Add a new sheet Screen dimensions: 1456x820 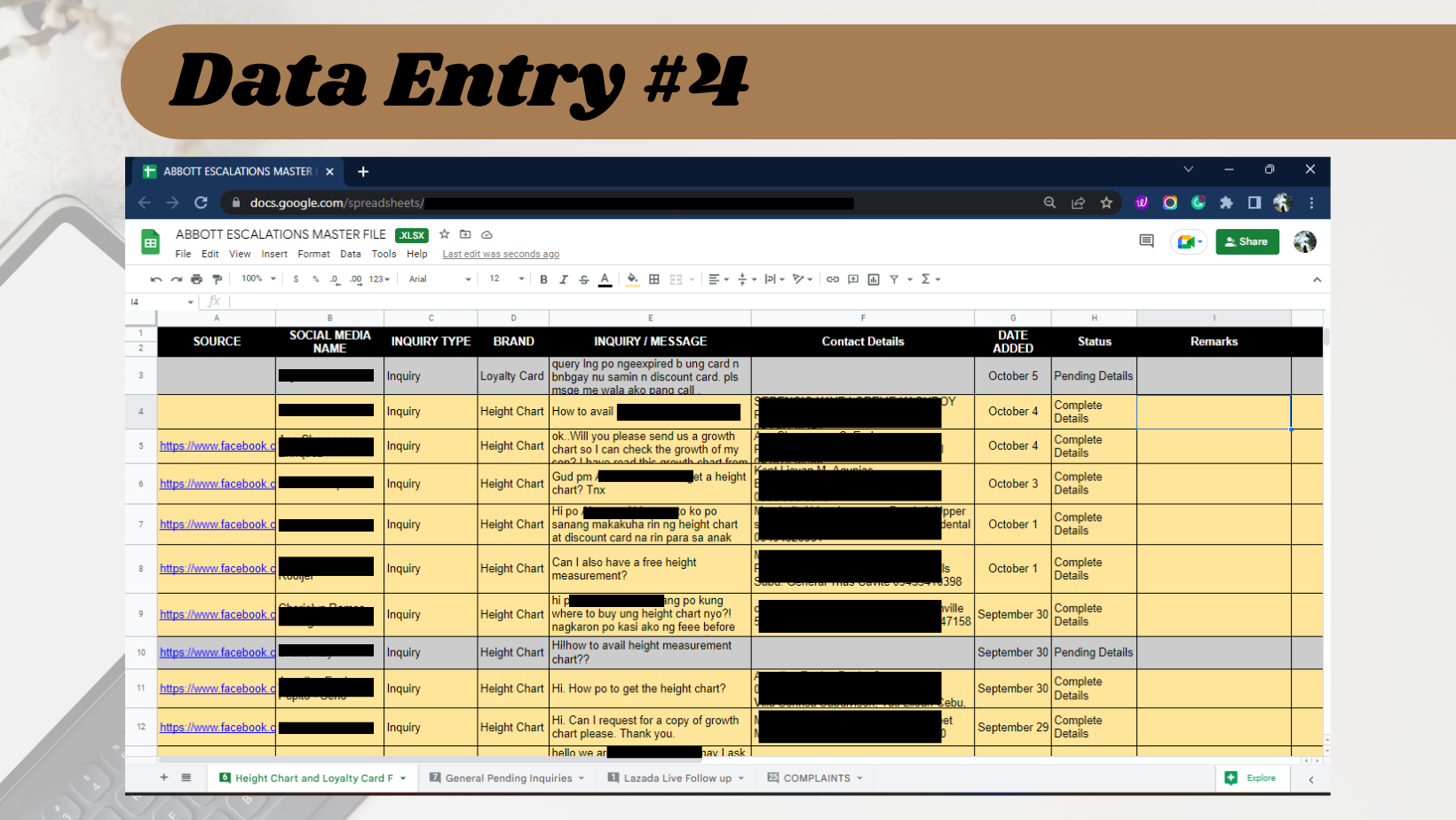(164, 777)
